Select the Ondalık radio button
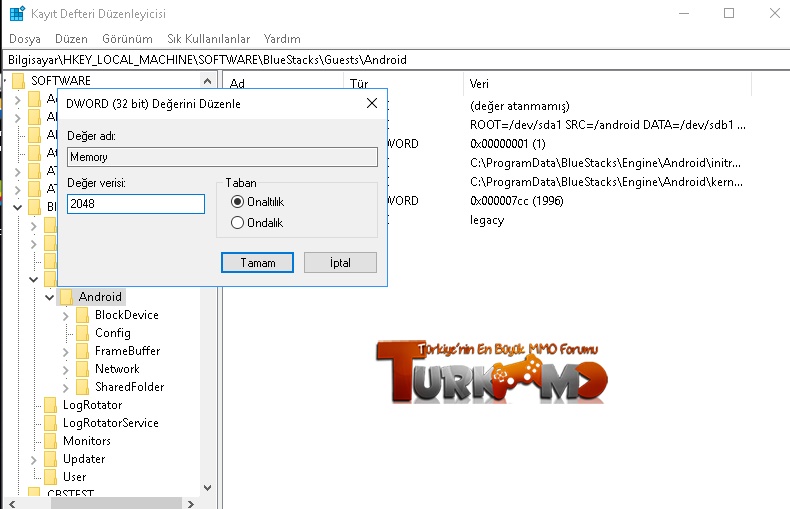 click(x=237, y=223)
